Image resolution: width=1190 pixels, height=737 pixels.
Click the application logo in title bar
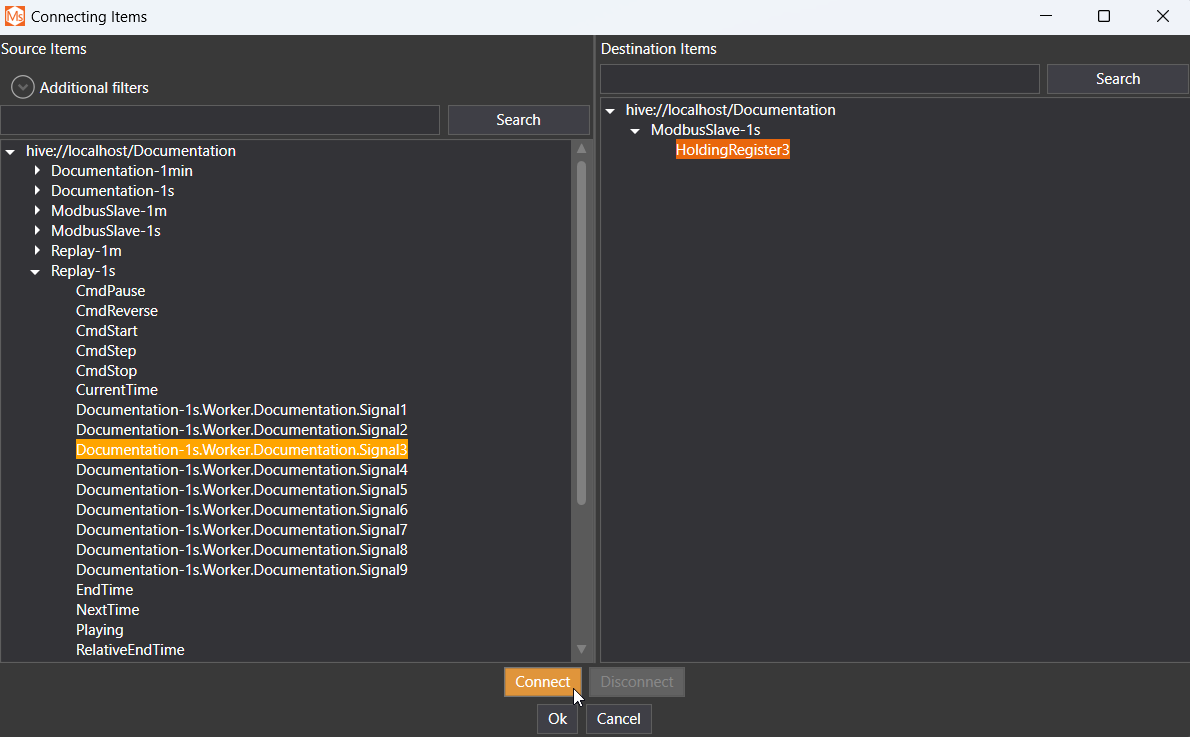coord(15,17)
